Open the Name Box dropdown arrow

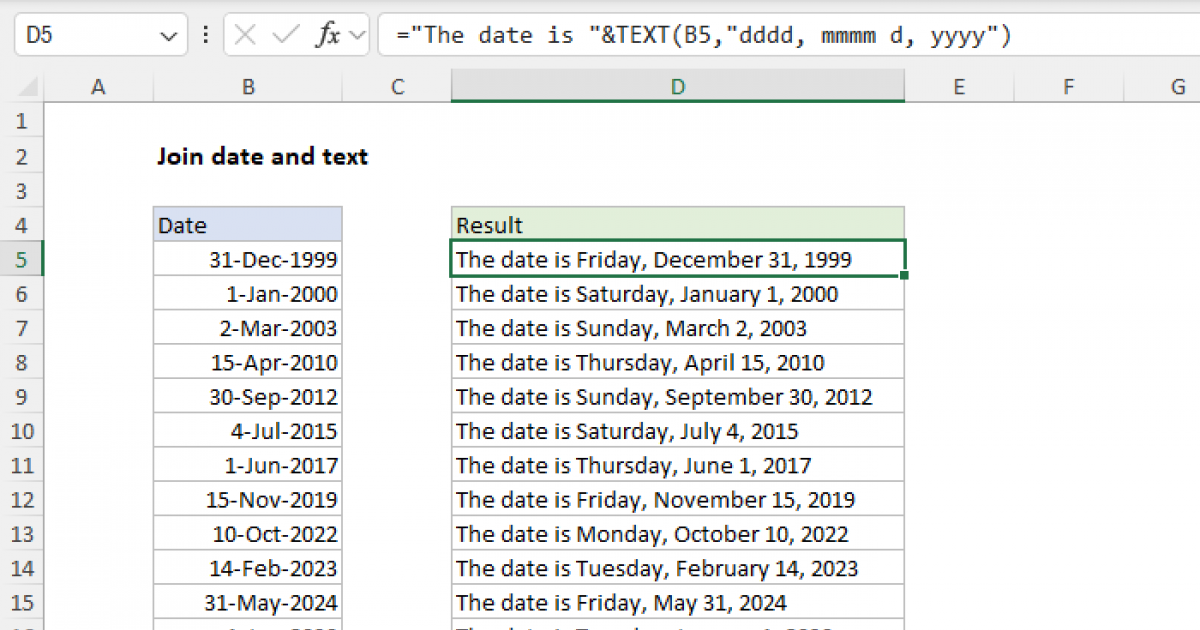pyautogui.click(x=168, y=34)
